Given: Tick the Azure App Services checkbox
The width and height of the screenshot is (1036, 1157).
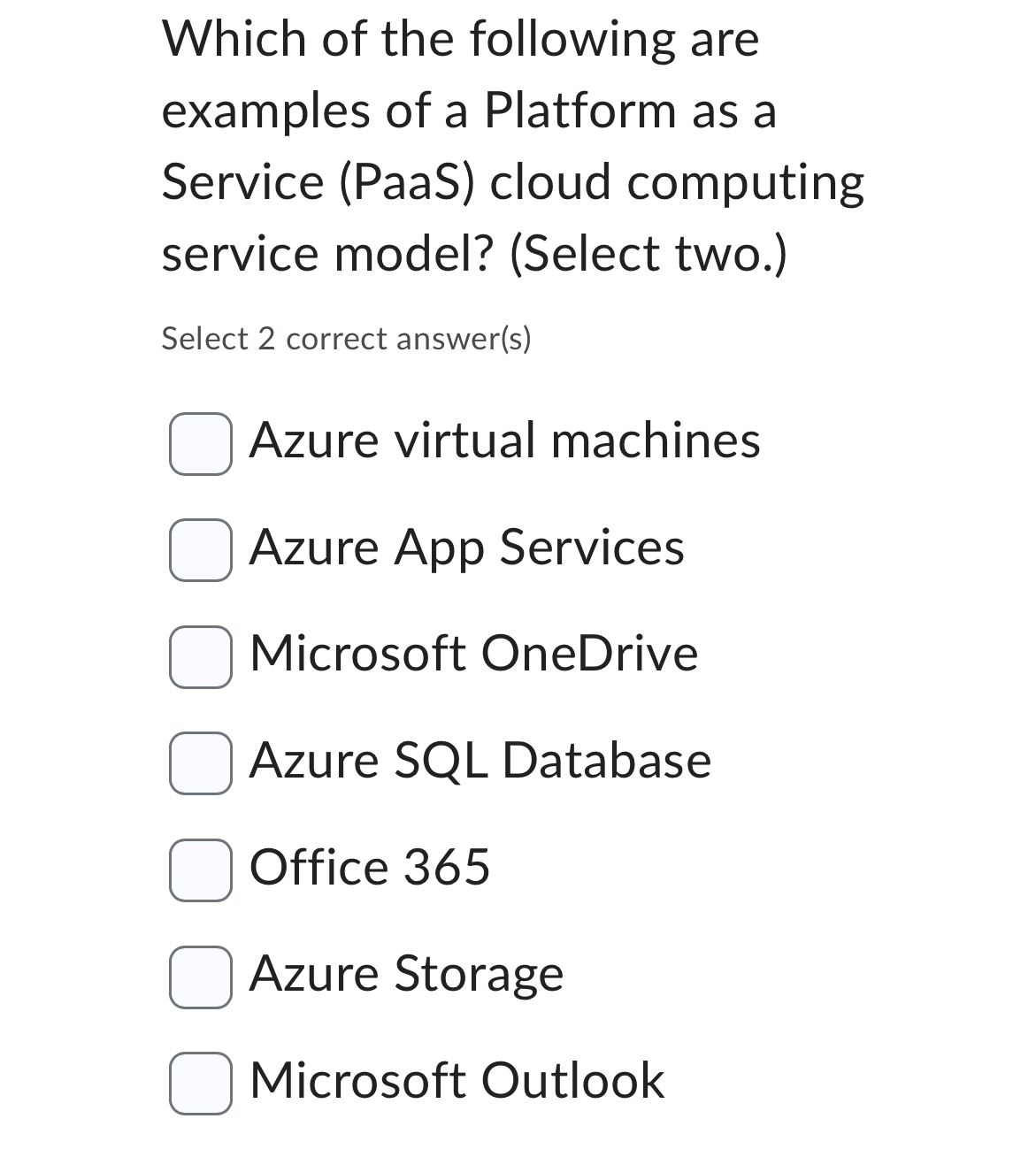Looking at the screenshot, I should coord(201,549).
